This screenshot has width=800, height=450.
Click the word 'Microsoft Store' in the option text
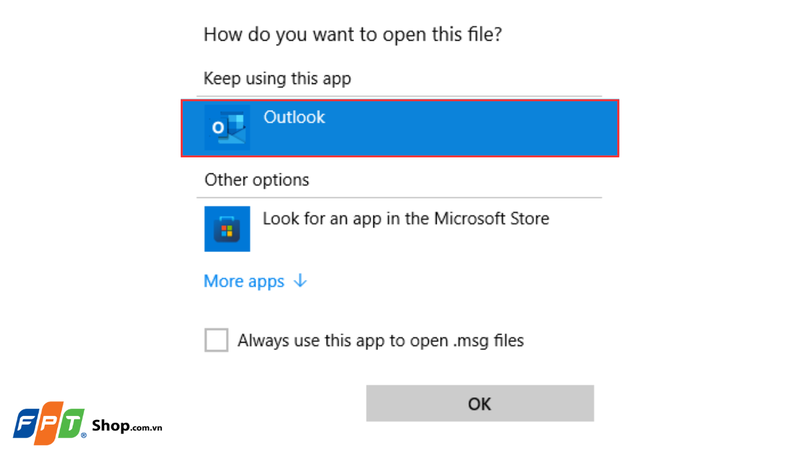click(x=491, y=218)
